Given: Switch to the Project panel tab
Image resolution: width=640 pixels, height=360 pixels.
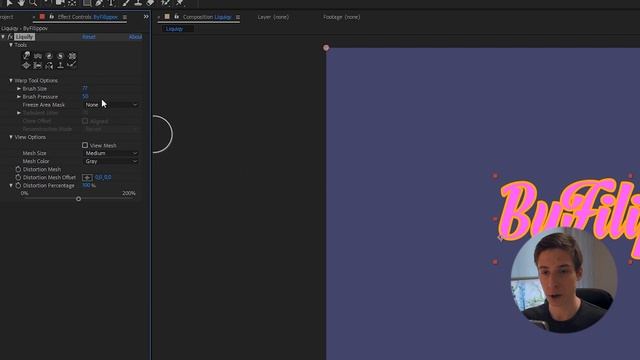Looking at the screenshot, I should point(7,17).
